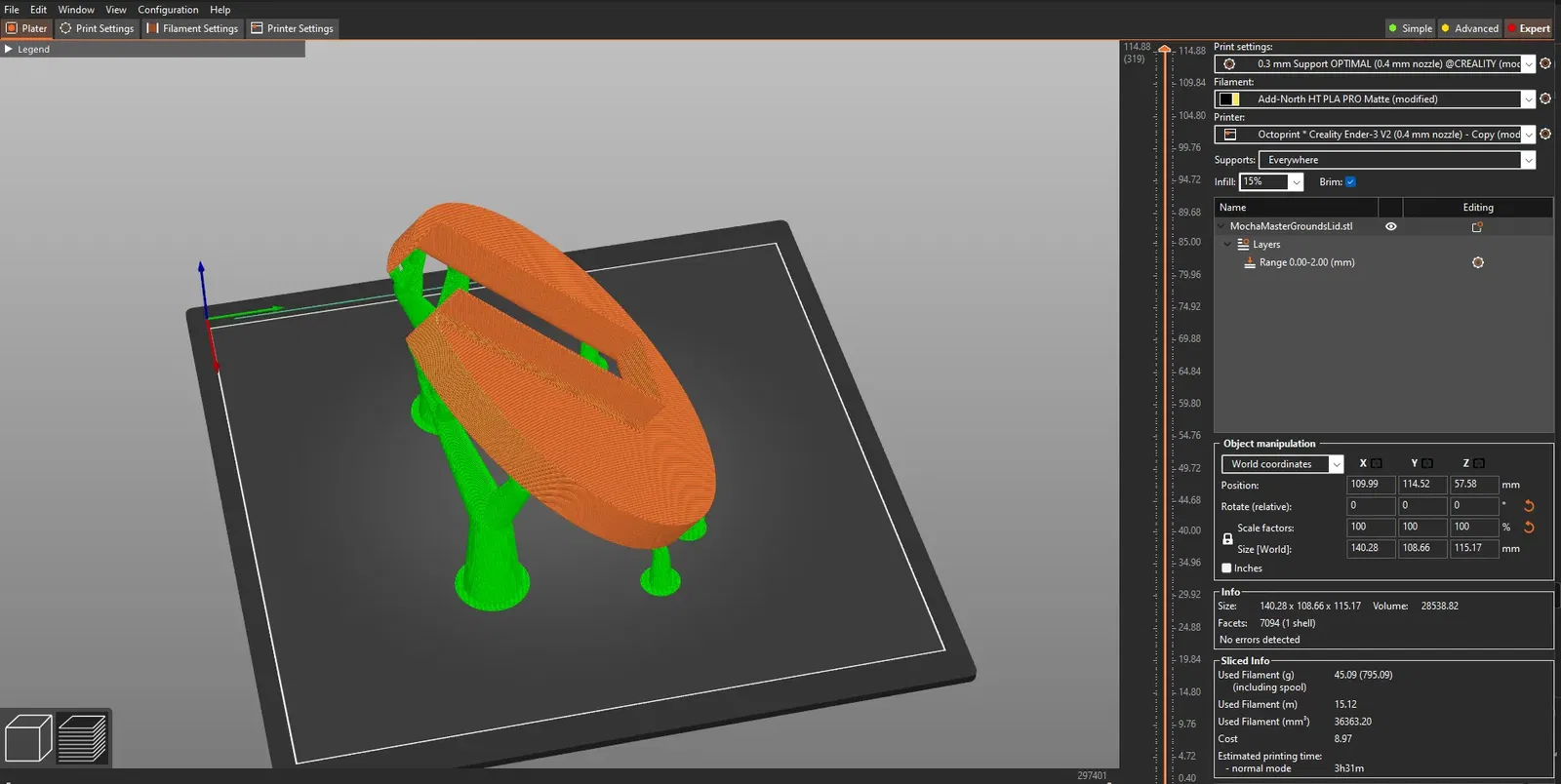Click the Name column header
The width and height of the screenshot is (1561, 784).
tap(1296, 207)
